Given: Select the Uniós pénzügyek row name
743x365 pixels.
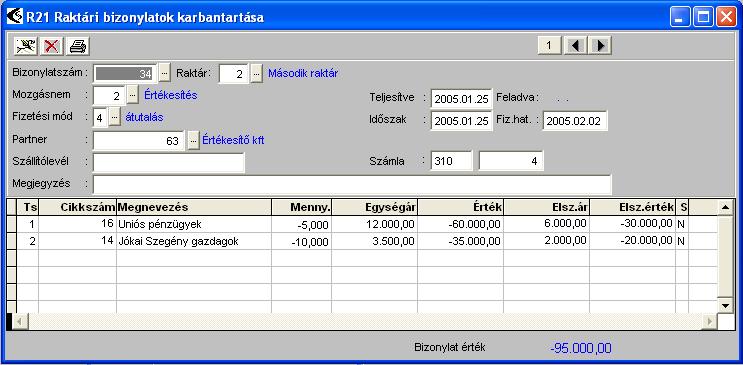Looking at the screenshot, I should coord(194,224).
